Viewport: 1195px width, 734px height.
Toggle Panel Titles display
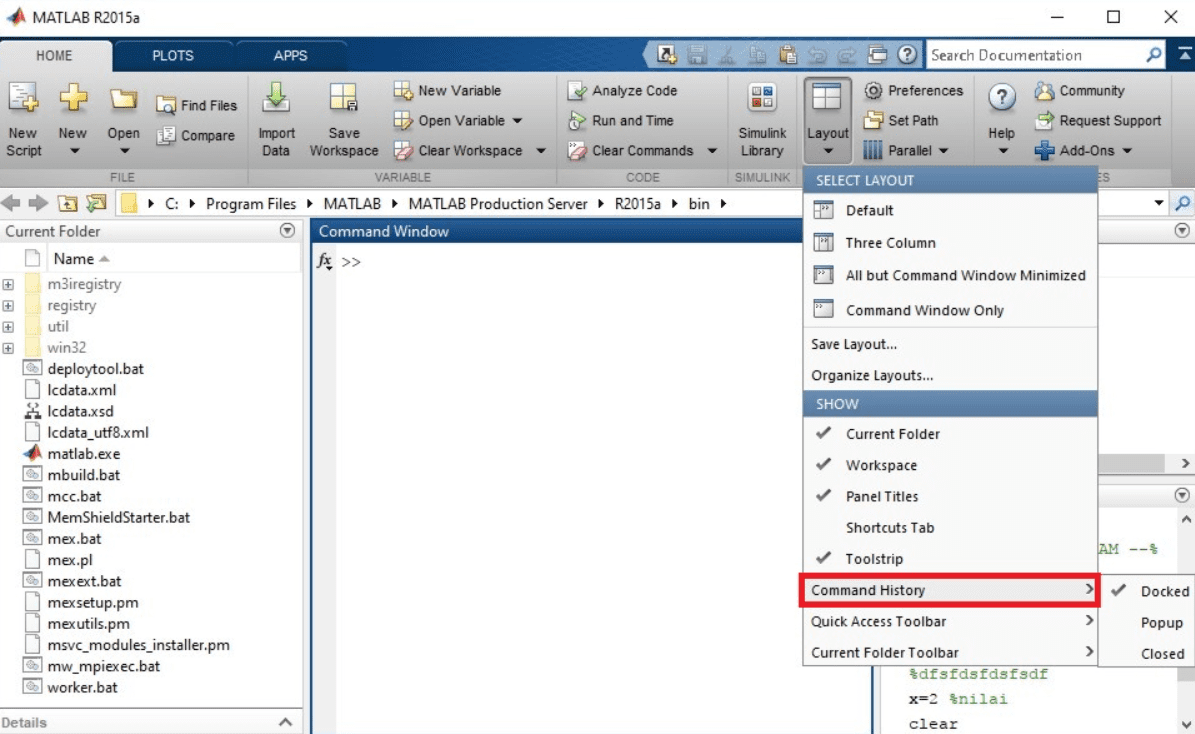[x=950, y=496]
